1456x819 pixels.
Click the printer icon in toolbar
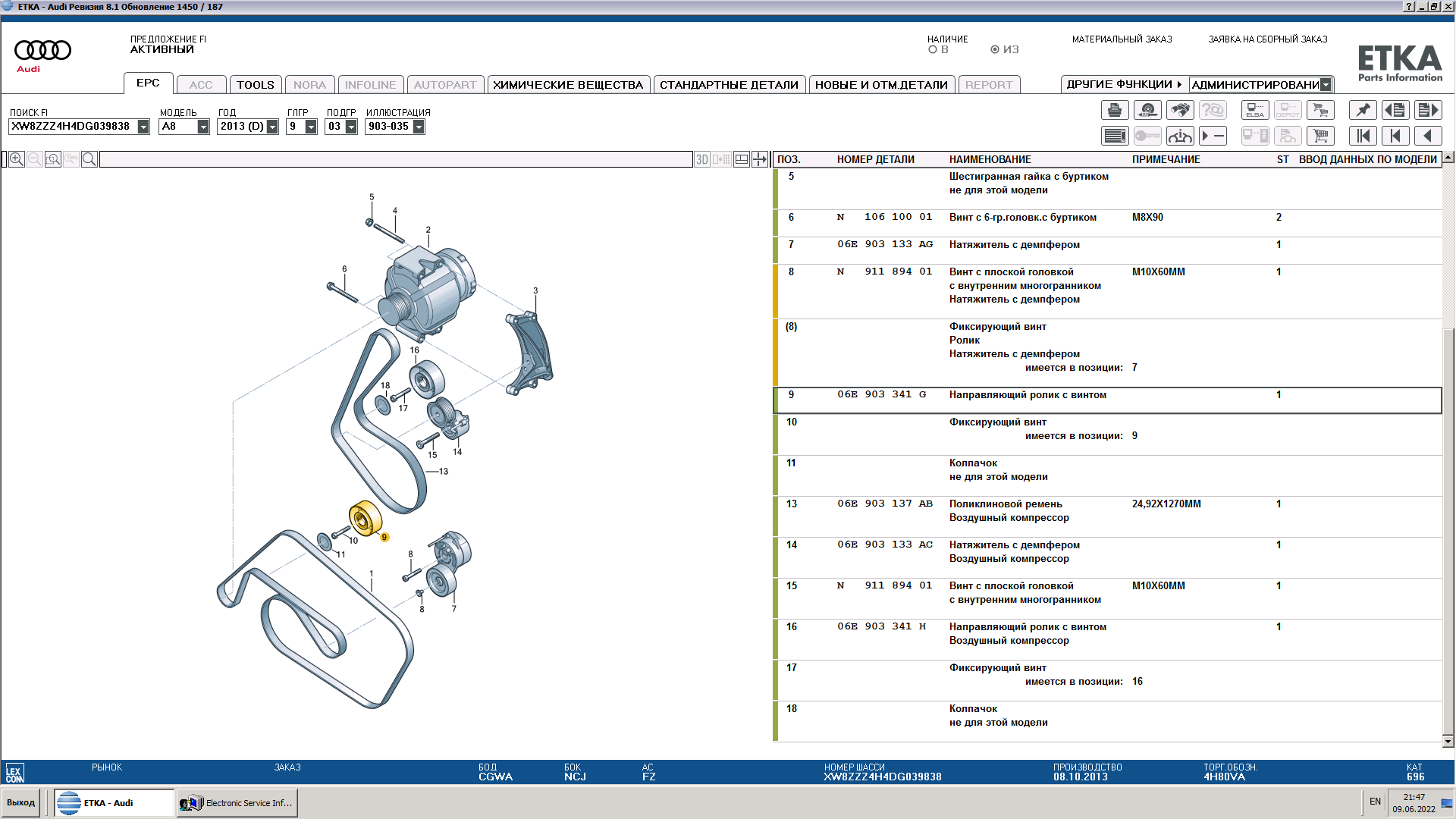pyautogui.click(x=1114, y=111)
